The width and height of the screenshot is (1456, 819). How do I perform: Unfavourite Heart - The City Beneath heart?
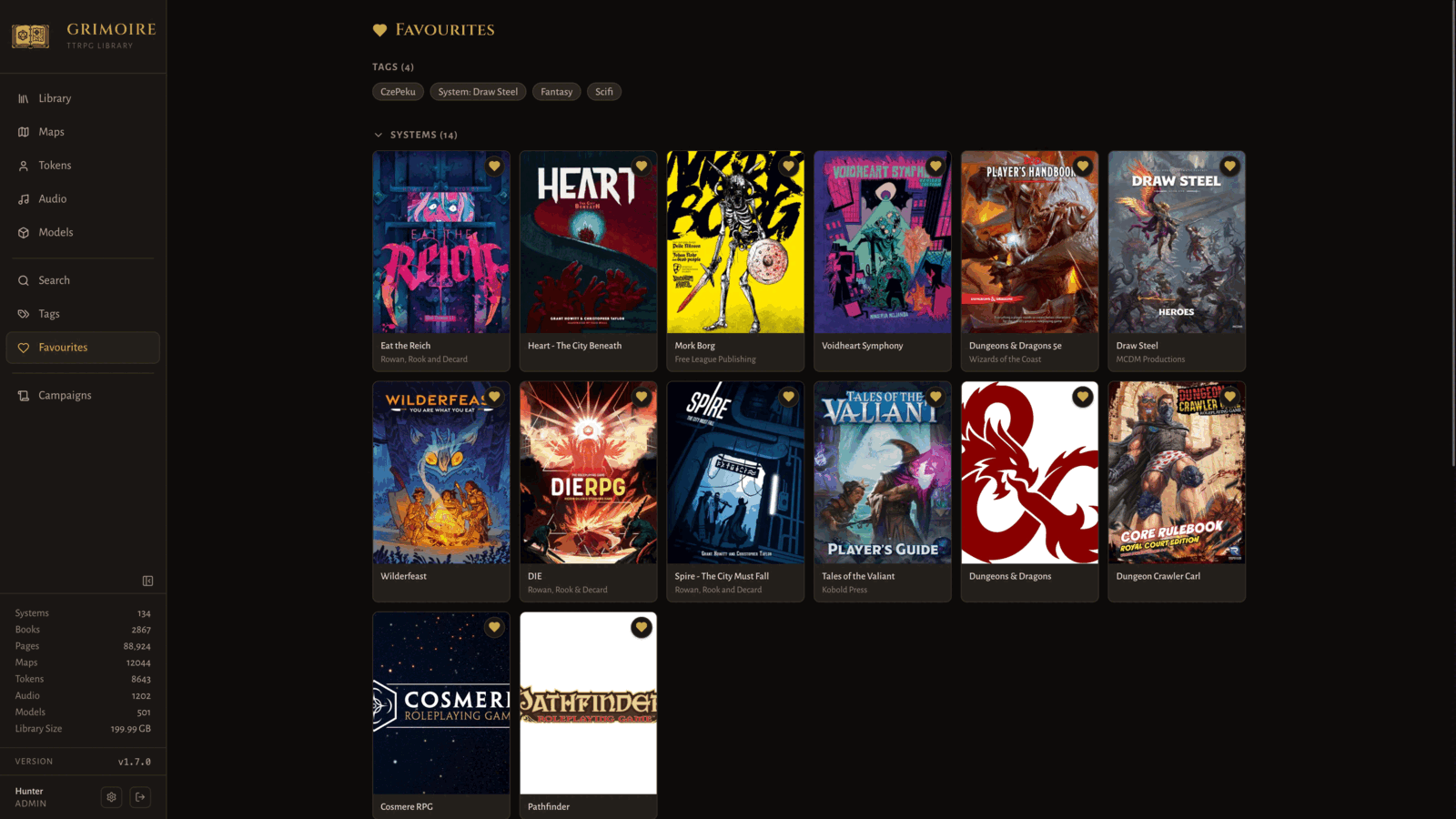coord(642,167)
